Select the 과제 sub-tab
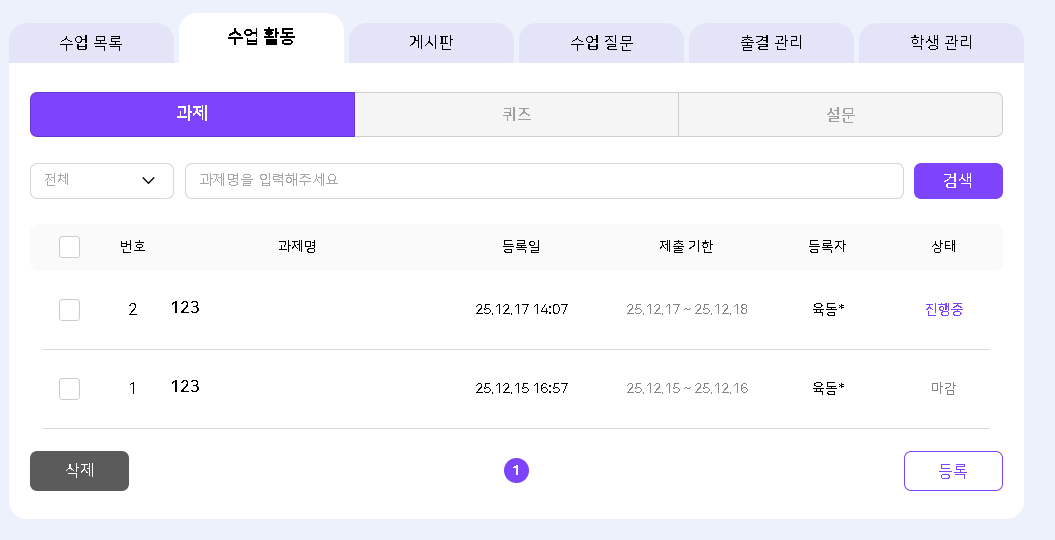Viewport: 1055px width, 540px height. pos(192,115)
